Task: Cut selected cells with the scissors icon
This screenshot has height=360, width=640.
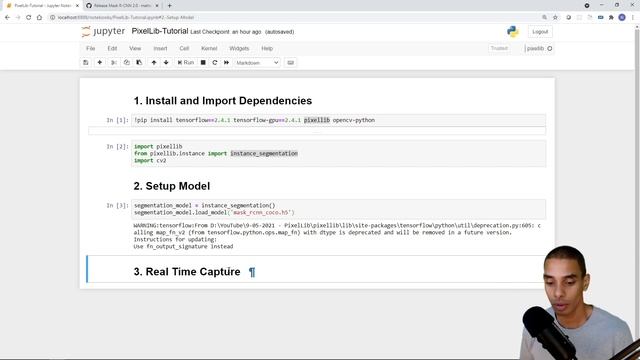Action: (x=114, y=62)
